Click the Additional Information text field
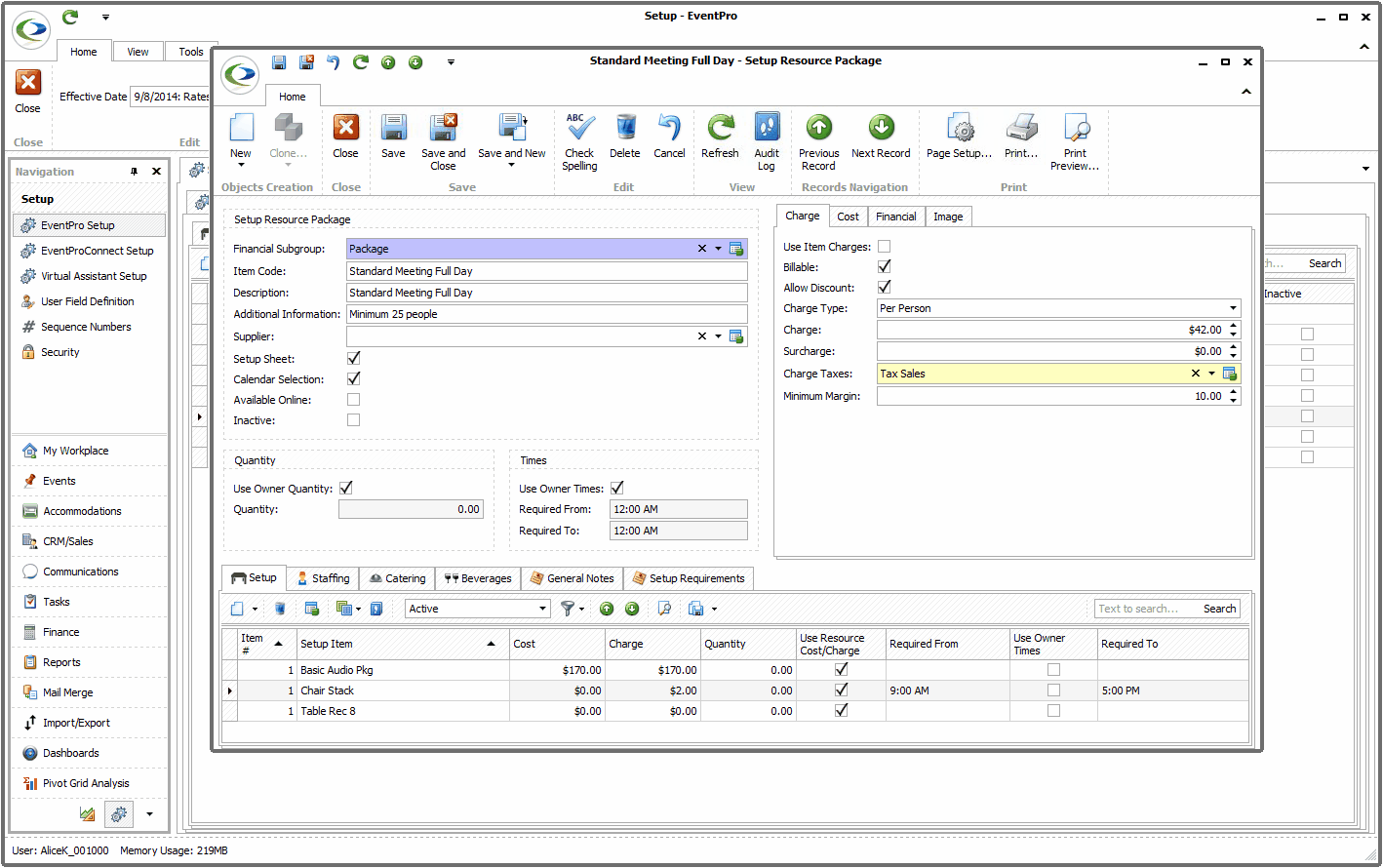The width and height of the screenshot is (1383, 868). tap(547, 314)
